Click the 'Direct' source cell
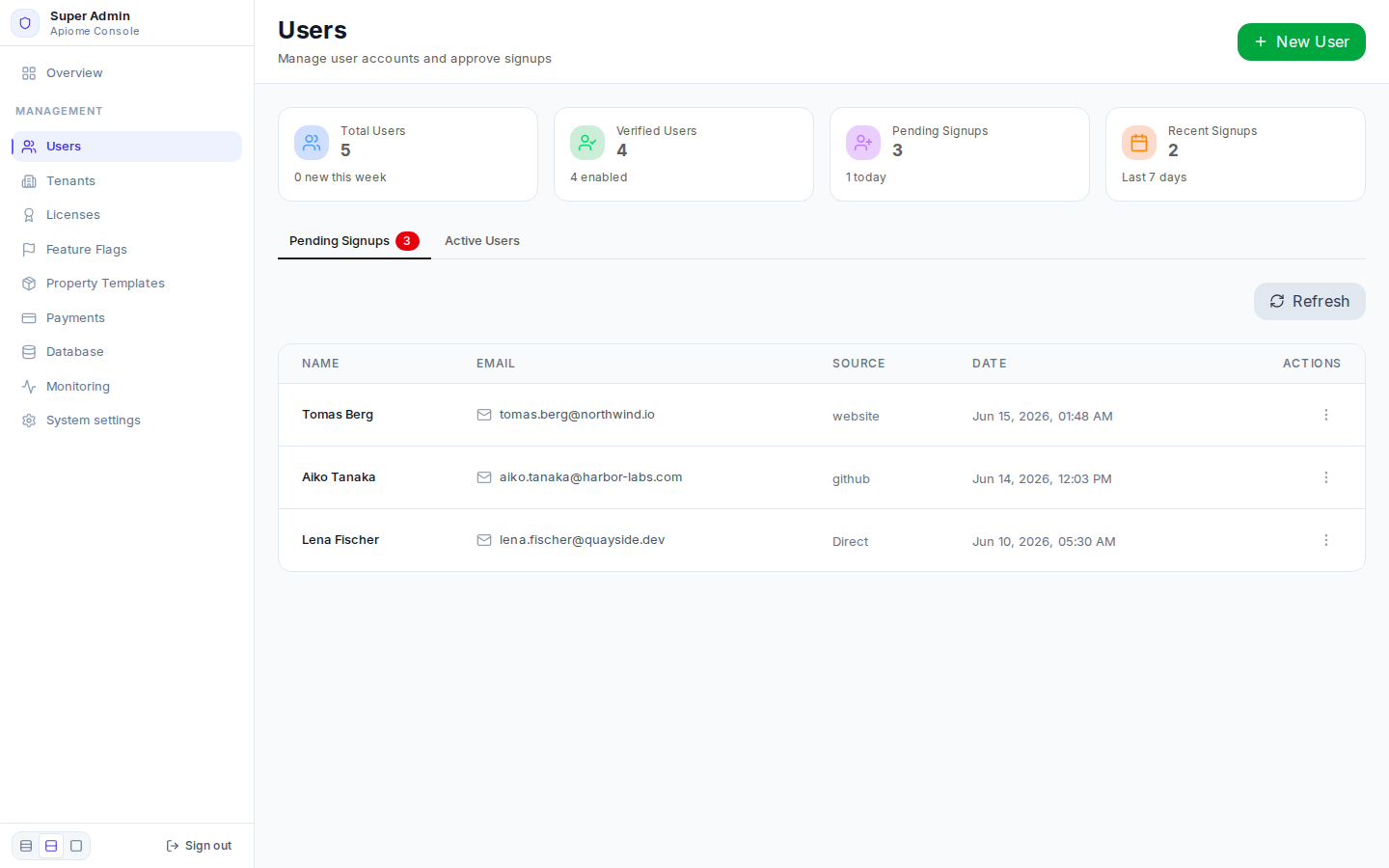 pyautogui.click(x=850, y=542)
